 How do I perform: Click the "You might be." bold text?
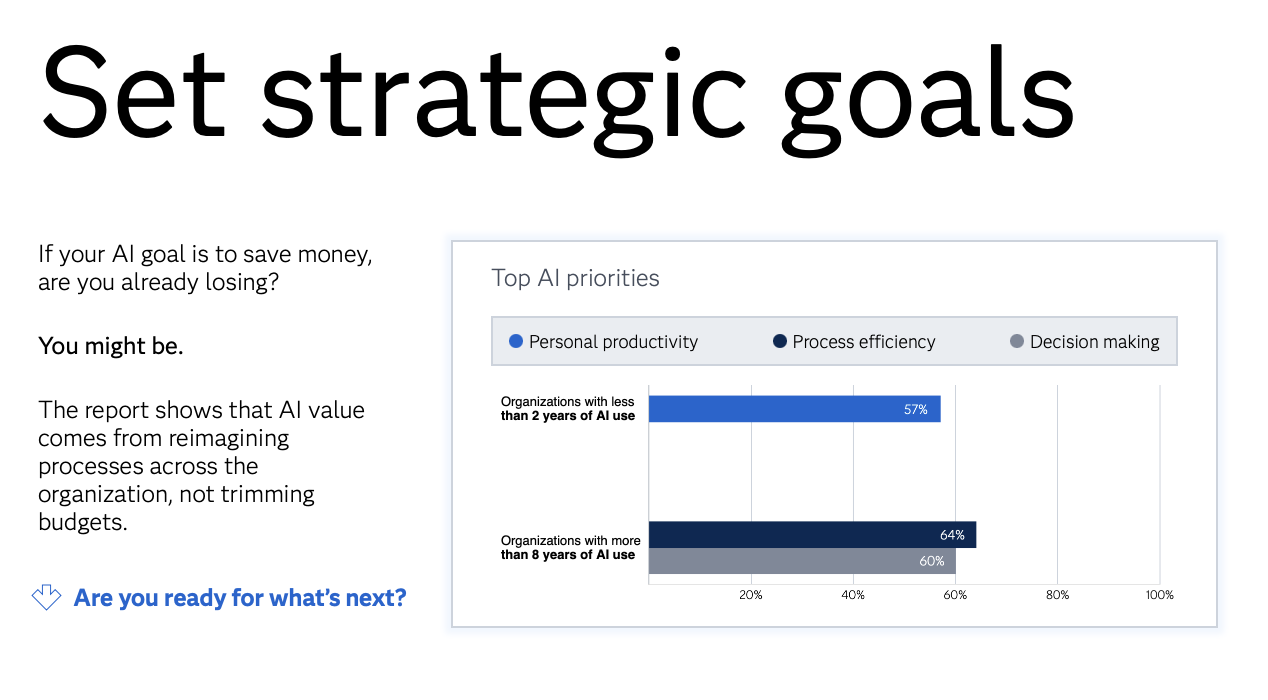(x=111, y=346)
